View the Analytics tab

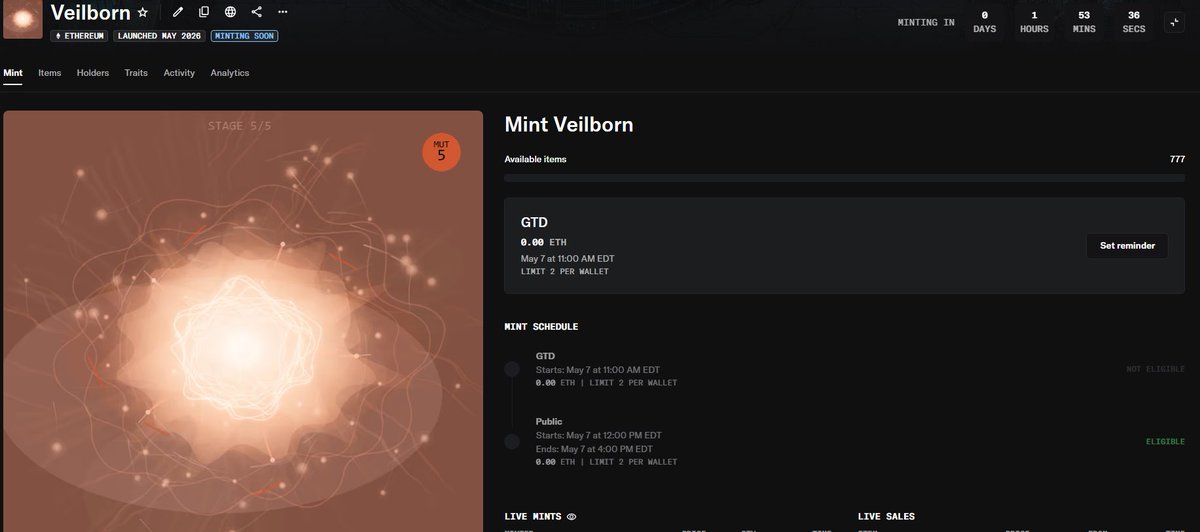pos(230,73)
